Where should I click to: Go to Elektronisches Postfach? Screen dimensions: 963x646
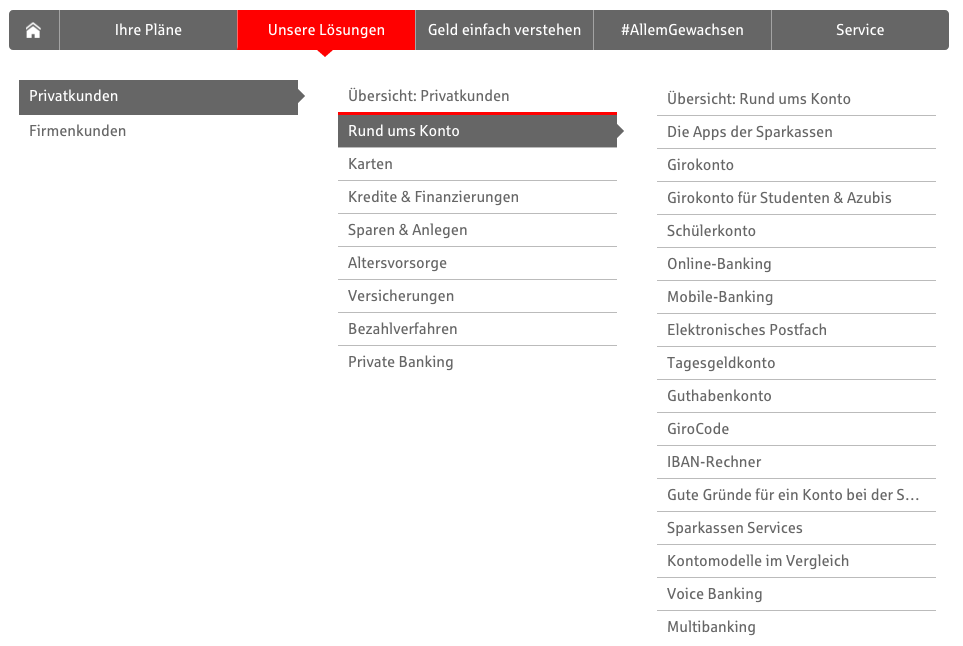coord(797,330)
